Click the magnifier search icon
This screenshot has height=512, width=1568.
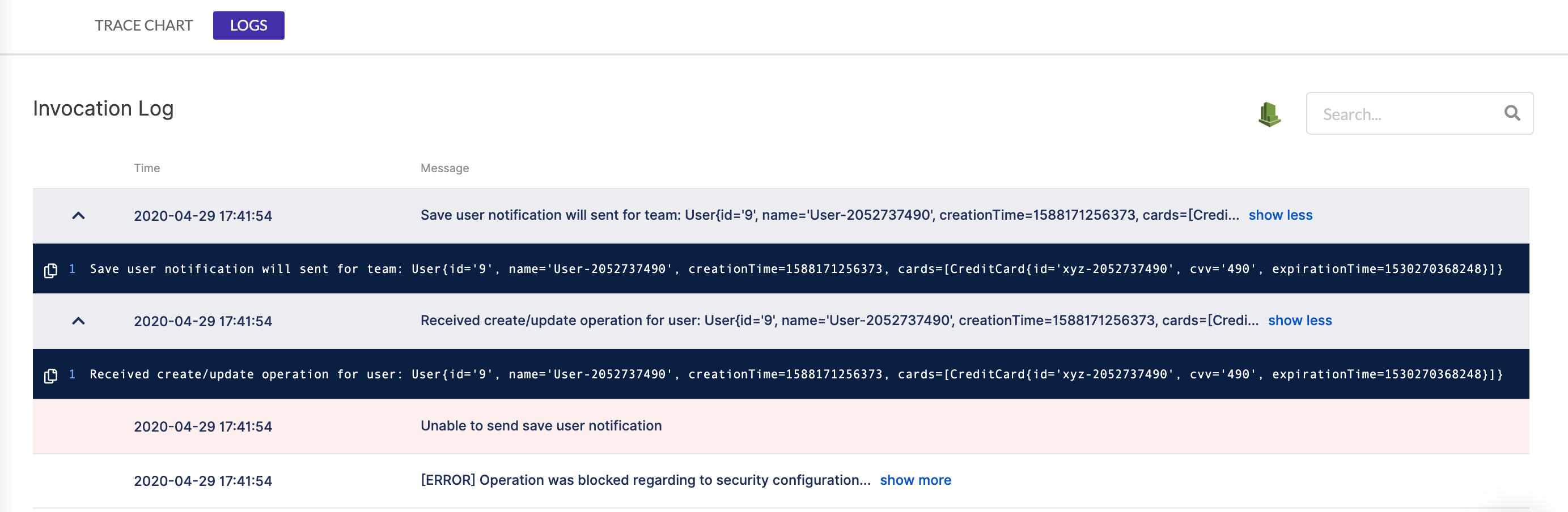[1512, 113]
